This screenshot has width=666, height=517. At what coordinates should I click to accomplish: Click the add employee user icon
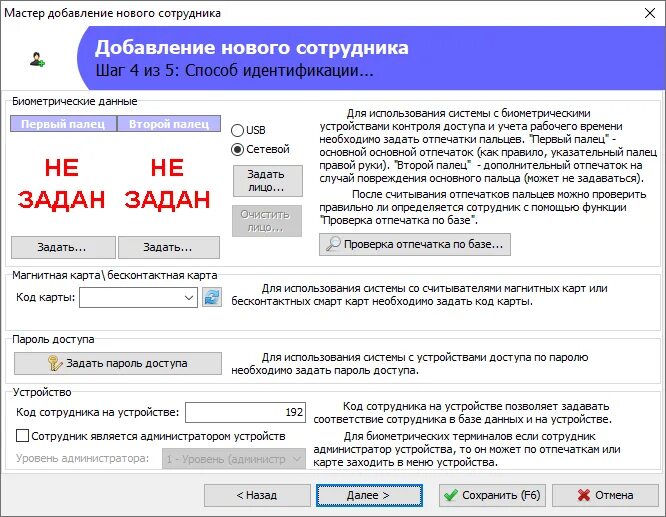point(37,59)
